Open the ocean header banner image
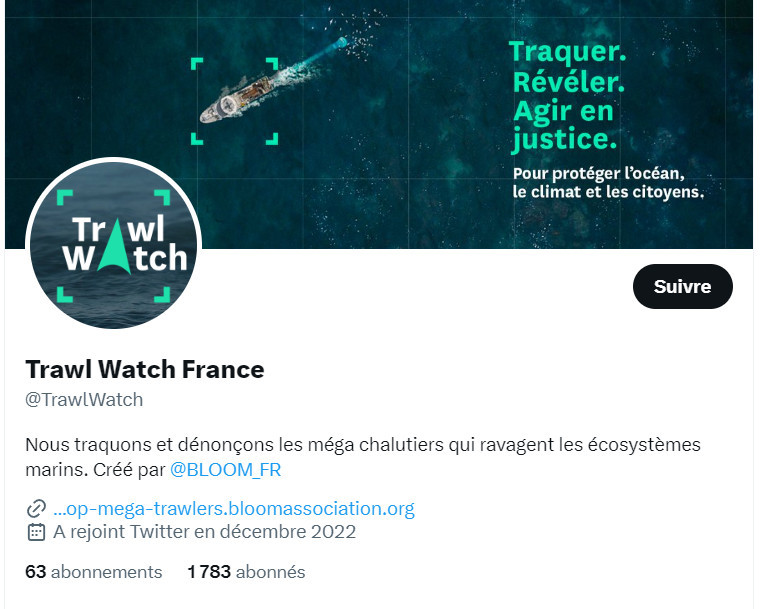This screenshot has height=609, width=766. click(x=379, y=125)
